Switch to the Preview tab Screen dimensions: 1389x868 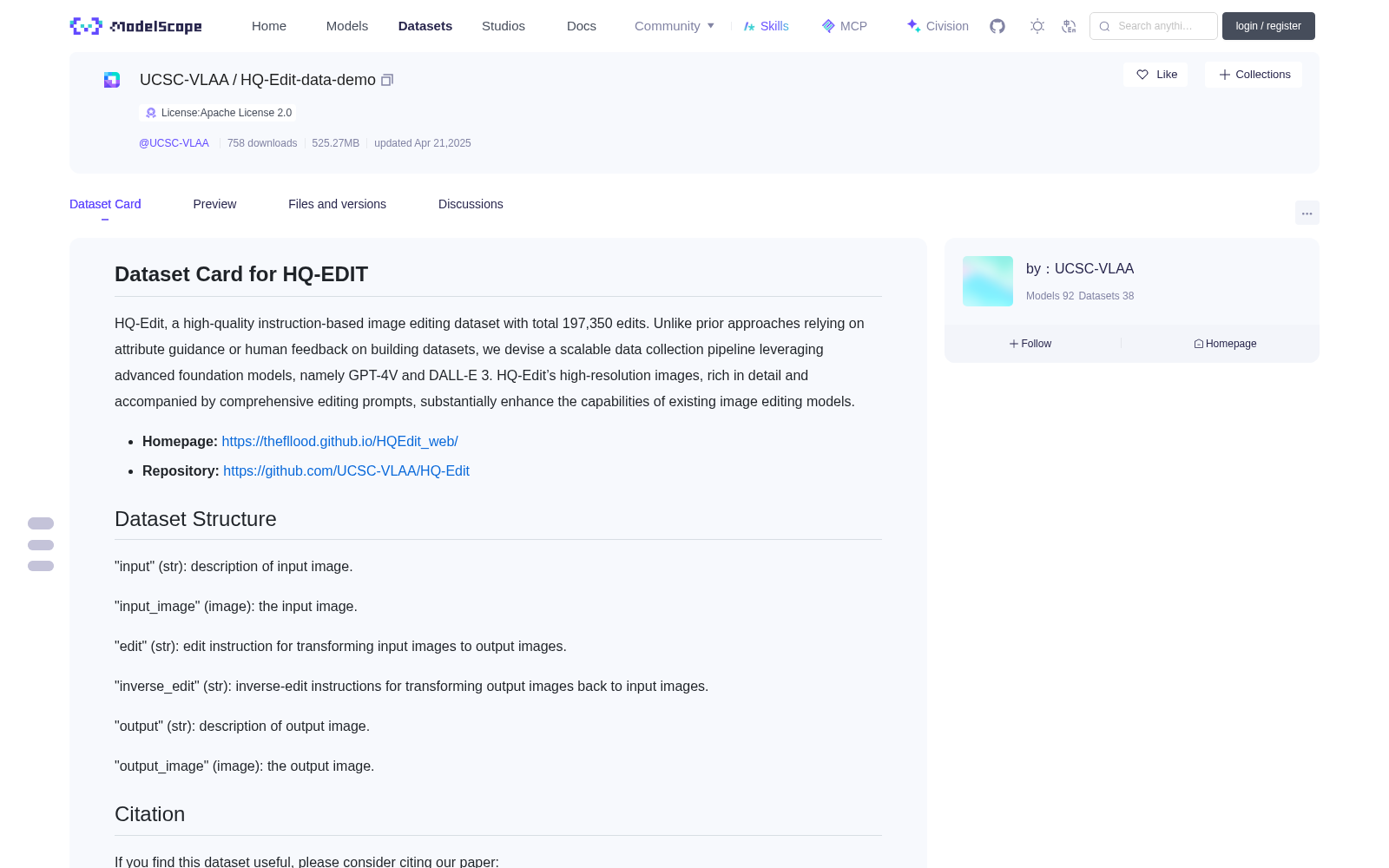pos(214,204)
